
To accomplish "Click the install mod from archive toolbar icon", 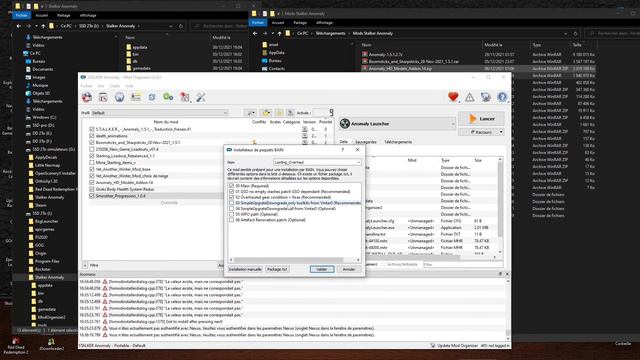I will [x=103, y=97].
